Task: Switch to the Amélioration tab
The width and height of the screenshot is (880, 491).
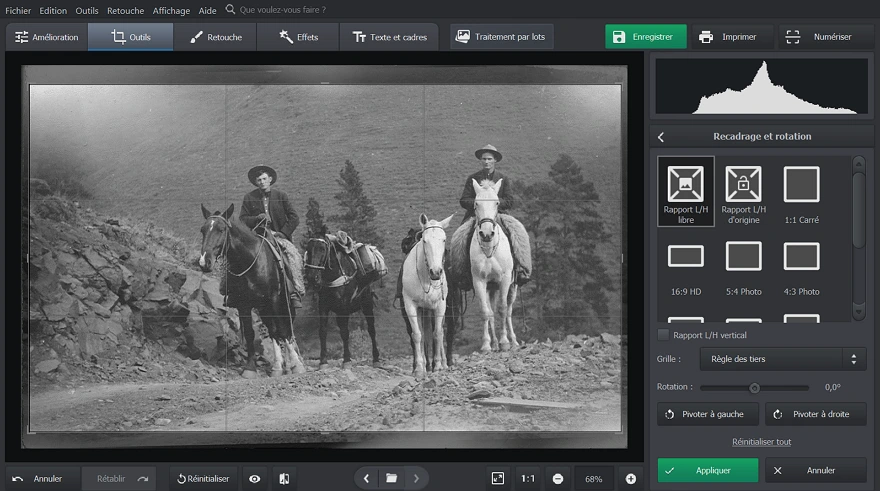Action: (47, 37)
